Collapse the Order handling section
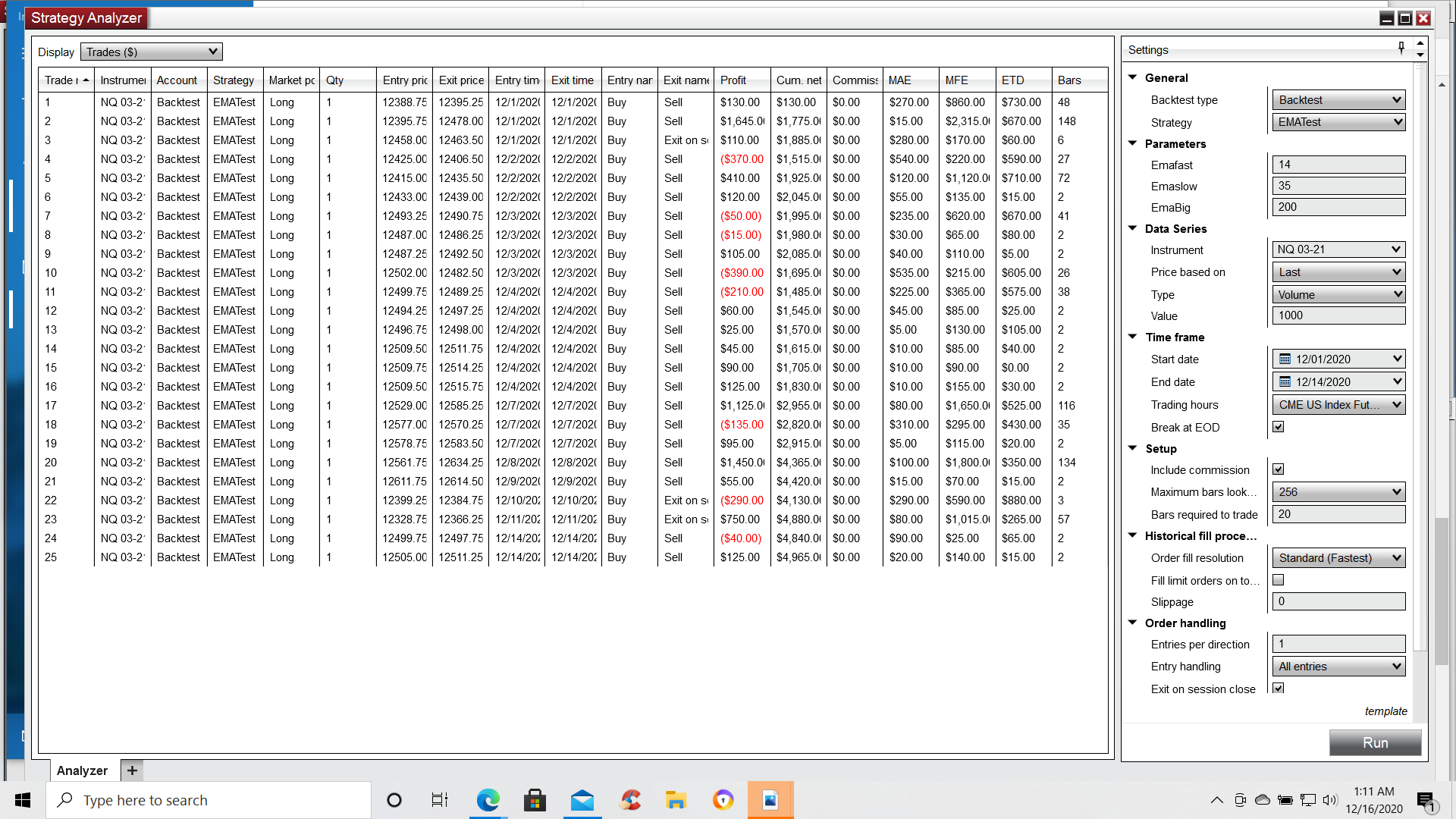1456x819 pixels. pyautogui.click(x=1132, y=623)
